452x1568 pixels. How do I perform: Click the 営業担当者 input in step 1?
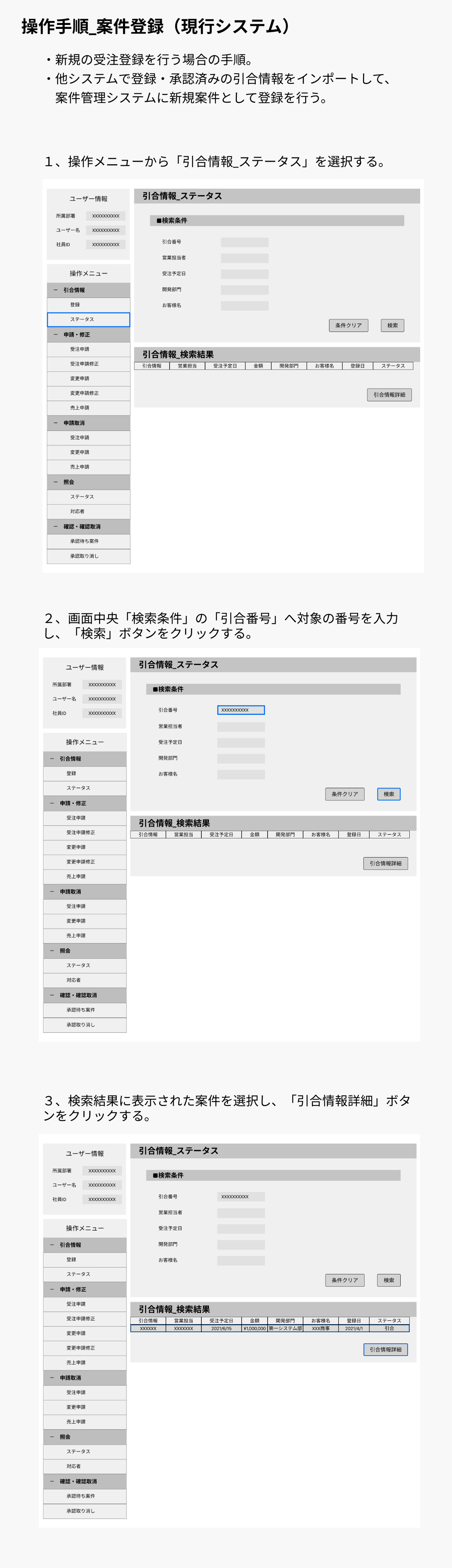(x=244, y=258)
